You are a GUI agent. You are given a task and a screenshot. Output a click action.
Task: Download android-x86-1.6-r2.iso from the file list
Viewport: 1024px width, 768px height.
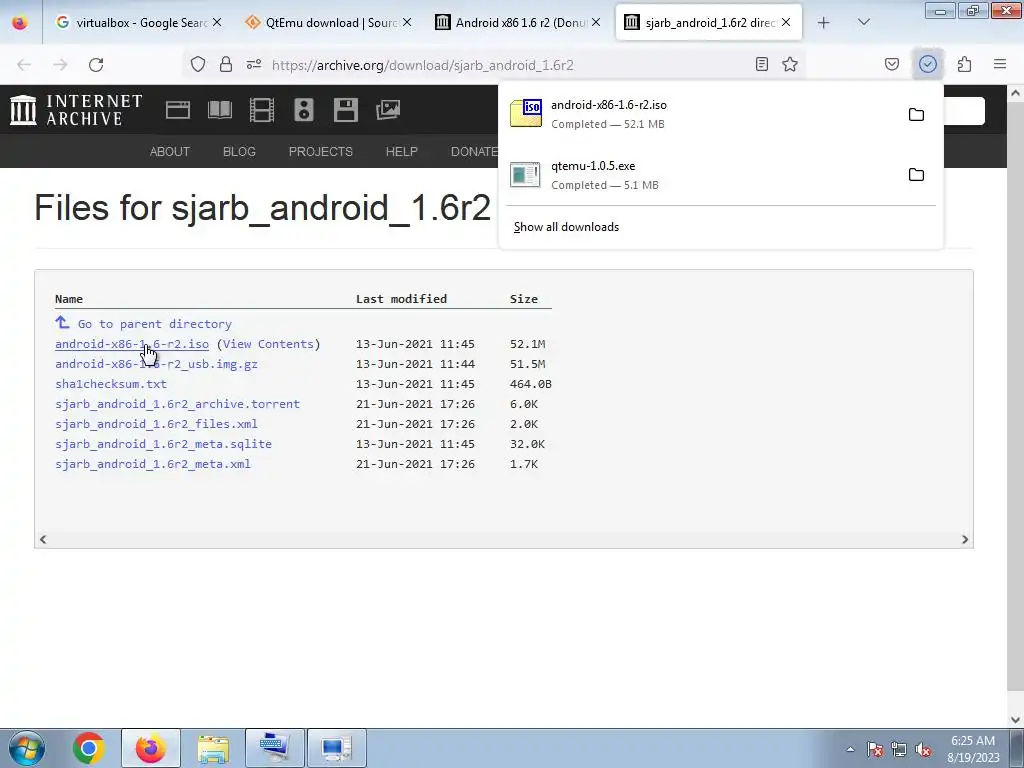tap(132, 344)
